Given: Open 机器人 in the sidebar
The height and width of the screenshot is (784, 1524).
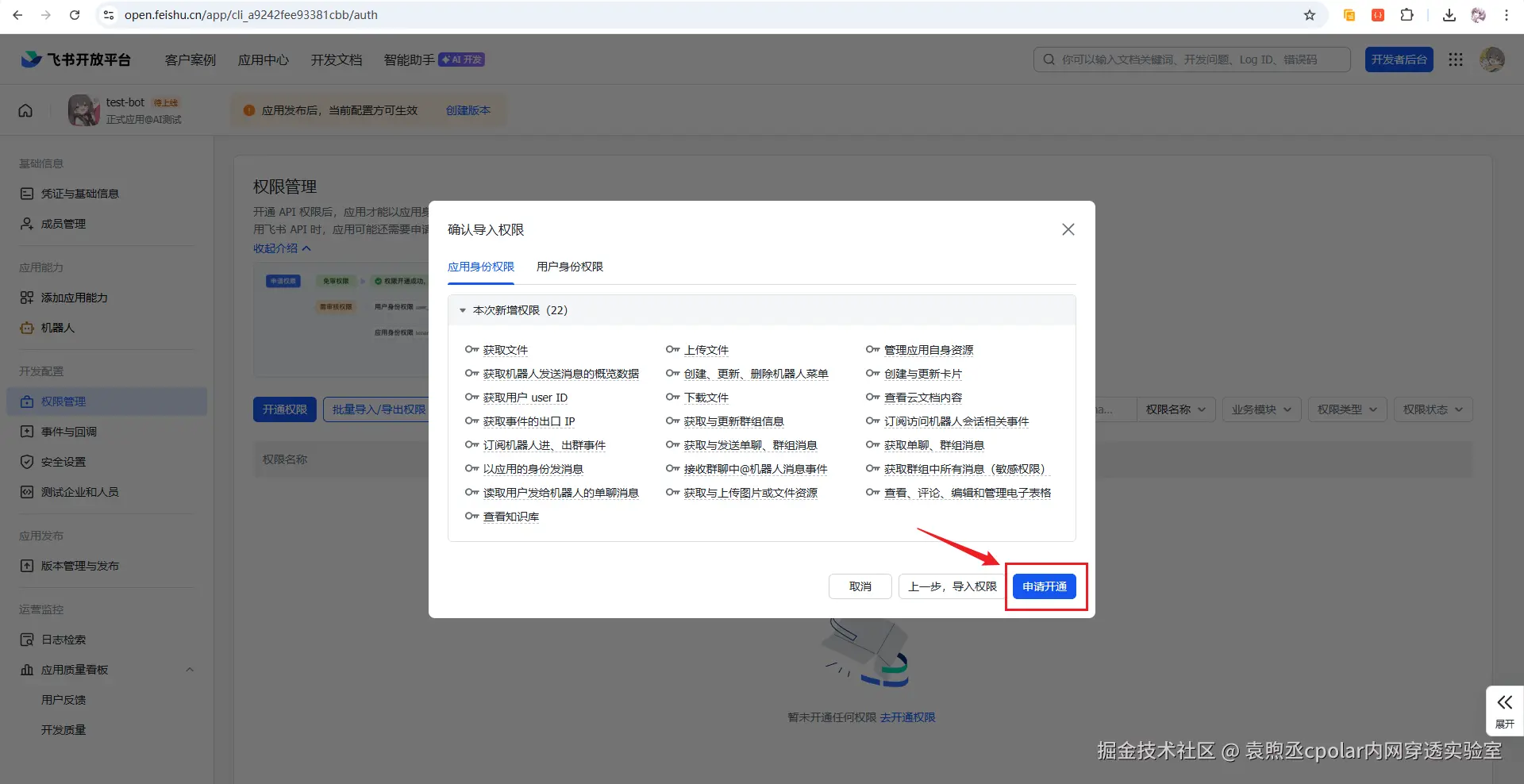Looking at the screenshot, I should (107, 328).
